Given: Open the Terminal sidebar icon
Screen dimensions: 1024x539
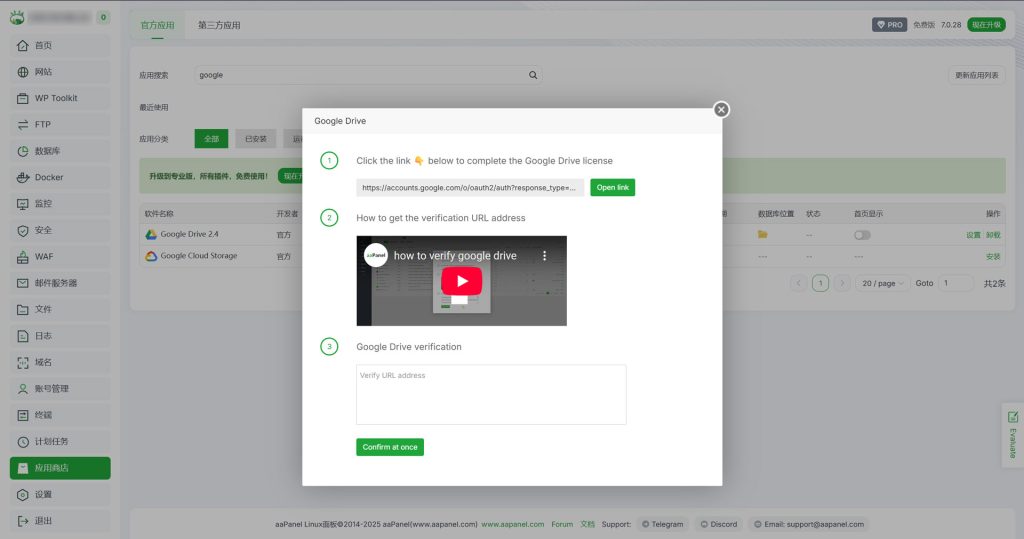Looking at the screenshot, I should pyautogui.click(x=23, y=415).
